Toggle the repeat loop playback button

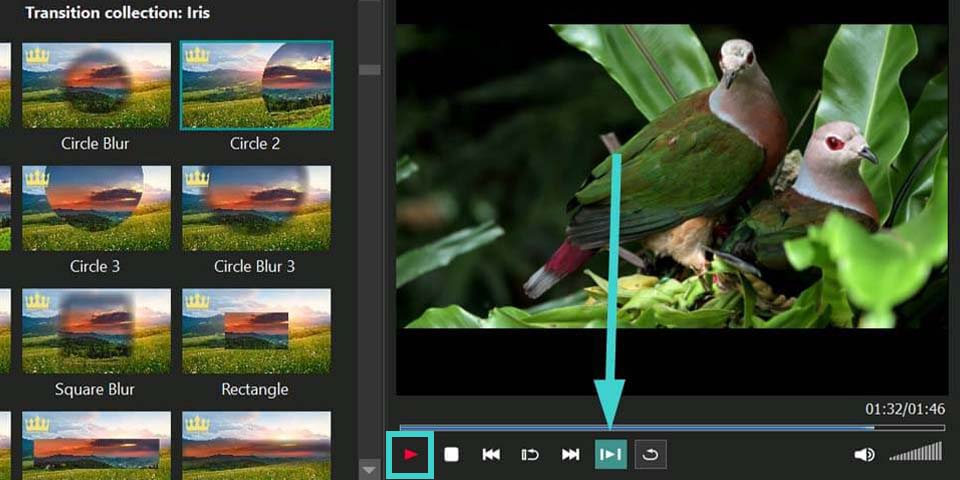pos(650,454)
